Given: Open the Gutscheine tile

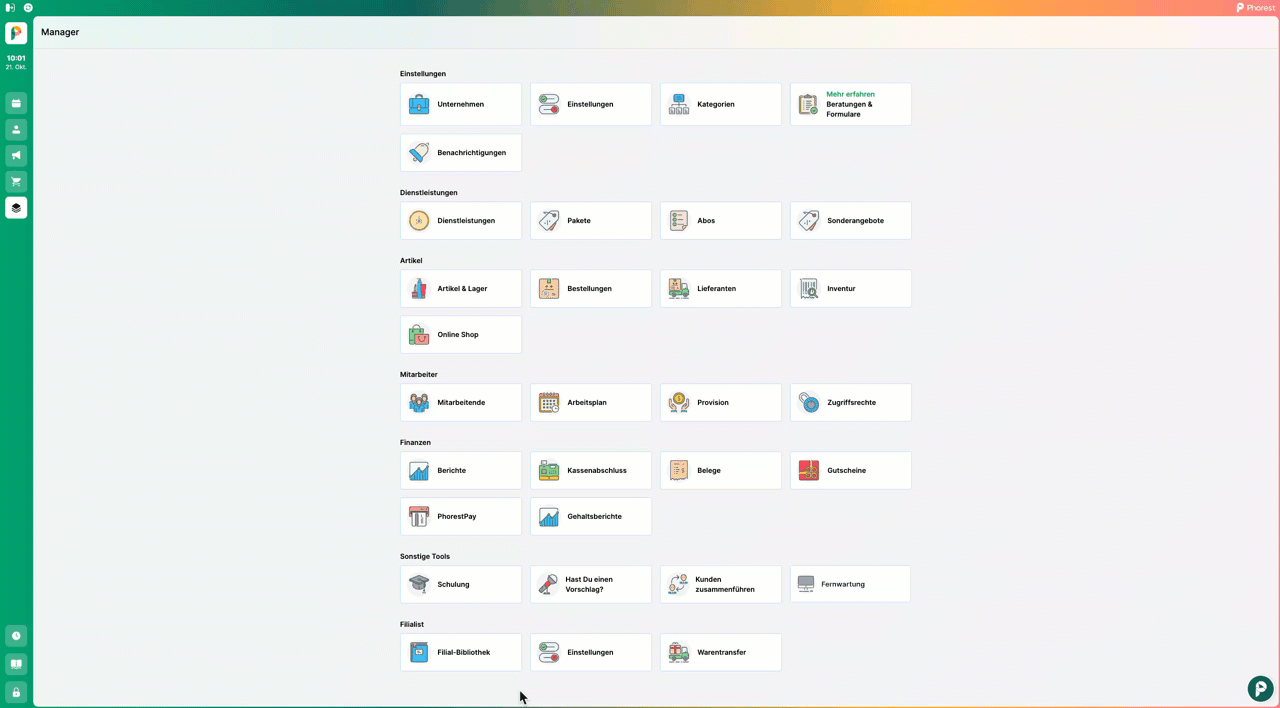Looking at the screenshot, I should (x=851, y=471).
